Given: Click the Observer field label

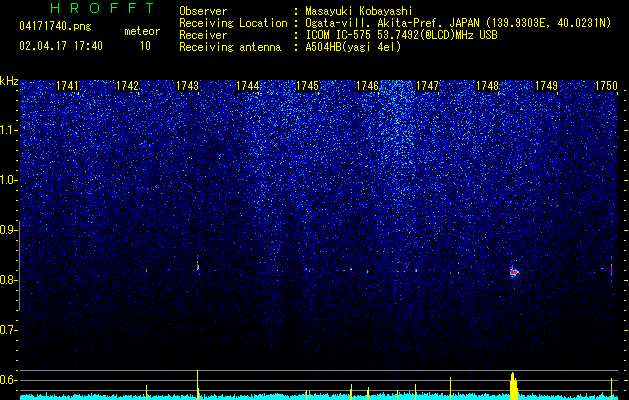Looking at the screenshot, I should point(203,11).
